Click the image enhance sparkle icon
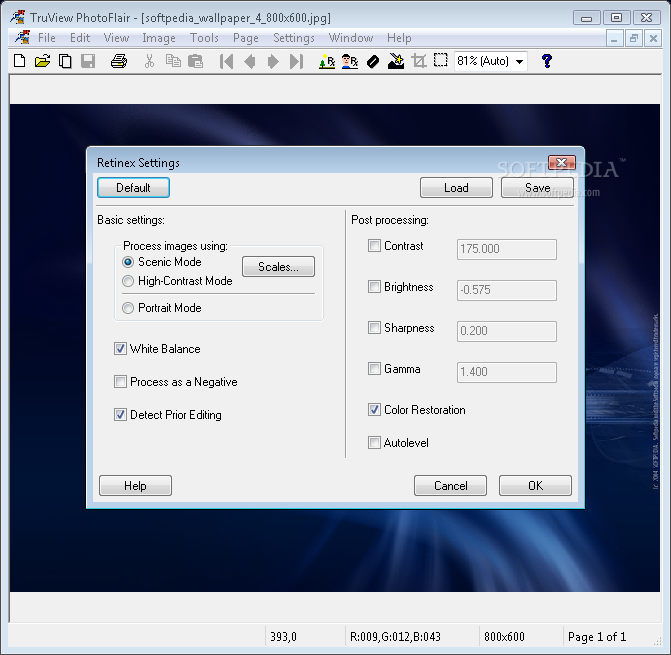671x655 pixels. (x=396, y=61)
